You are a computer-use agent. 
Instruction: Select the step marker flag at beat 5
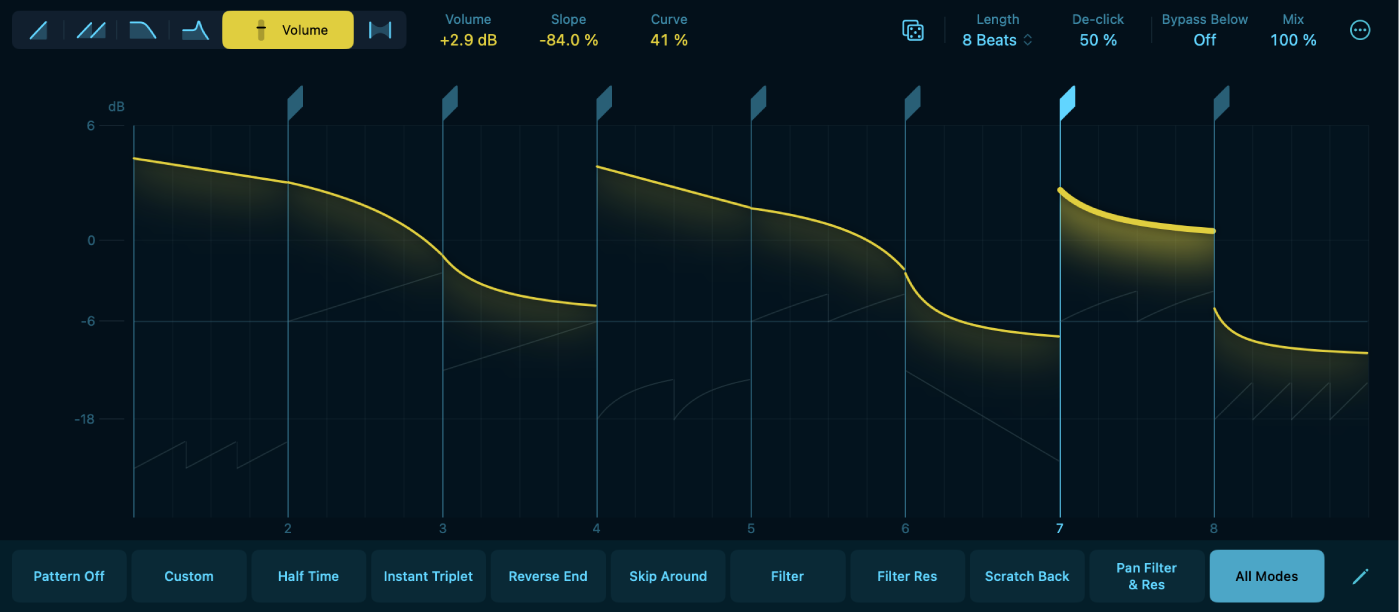click(759, 103)
